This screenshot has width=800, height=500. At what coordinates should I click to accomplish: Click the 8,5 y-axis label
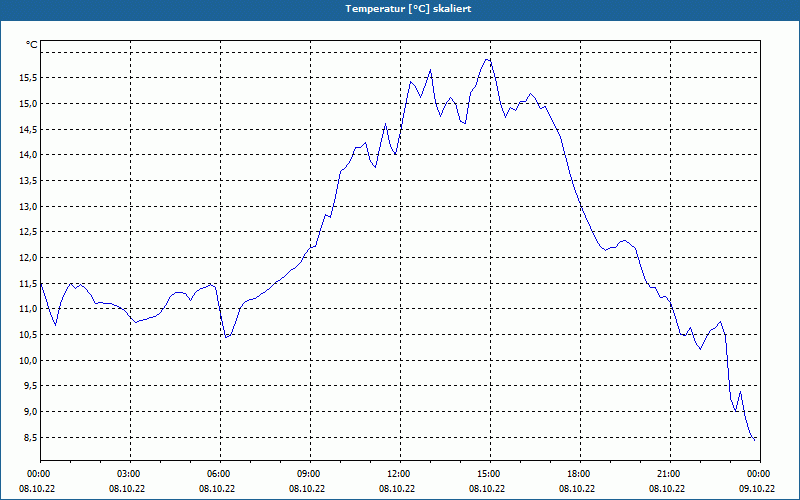[x=30, y=437]
